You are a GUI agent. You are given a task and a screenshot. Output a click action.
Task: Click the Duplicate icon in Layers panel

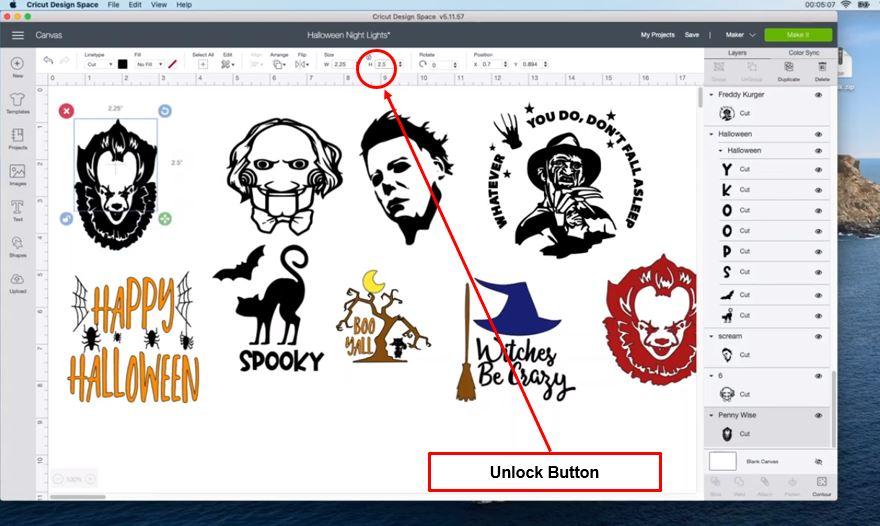pyautogui.click(x=789, y=67)
